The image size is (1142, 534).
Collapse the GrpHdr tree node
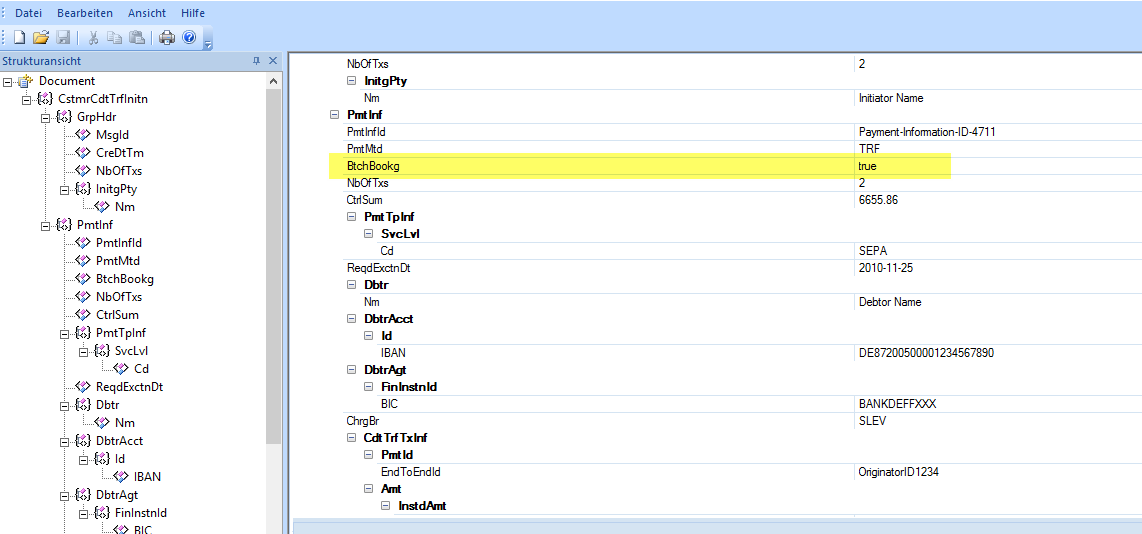(x=45, y=117)
